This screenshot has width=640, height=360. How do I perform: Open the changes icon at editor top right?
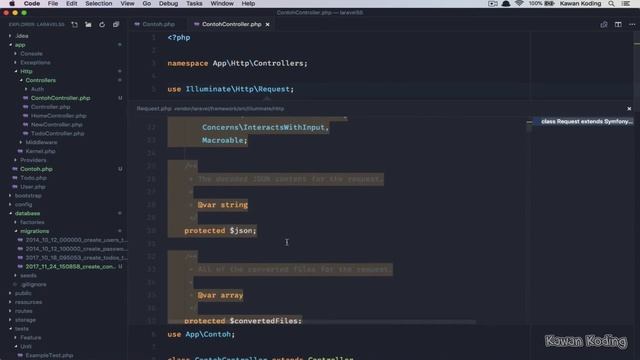click(604, 24)
